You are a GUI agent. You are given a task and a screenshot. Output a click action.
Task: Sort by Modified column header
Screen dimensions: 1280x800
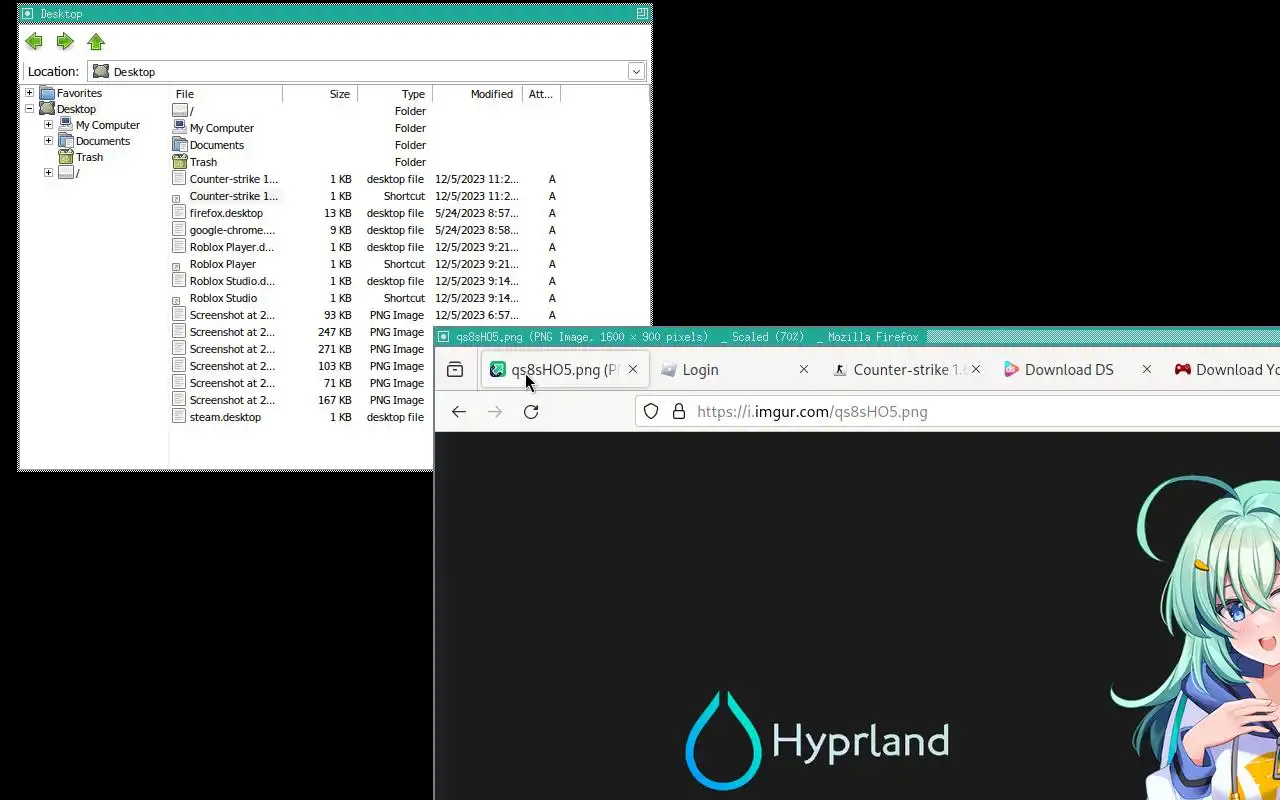coord(477,94)
